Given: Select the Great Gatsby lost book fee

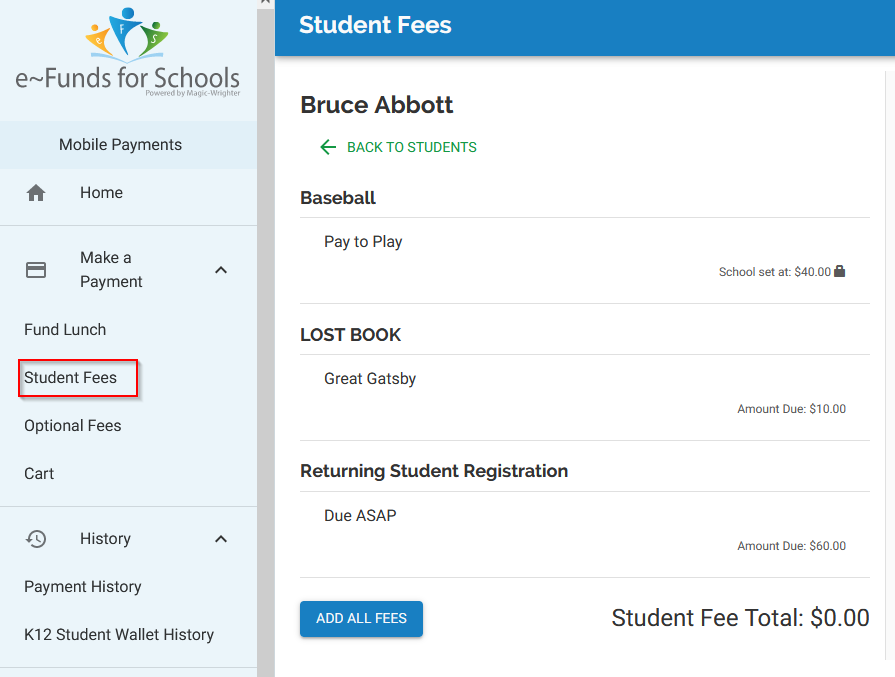Looking at the screenshot, I should click(x=370, y=379).
